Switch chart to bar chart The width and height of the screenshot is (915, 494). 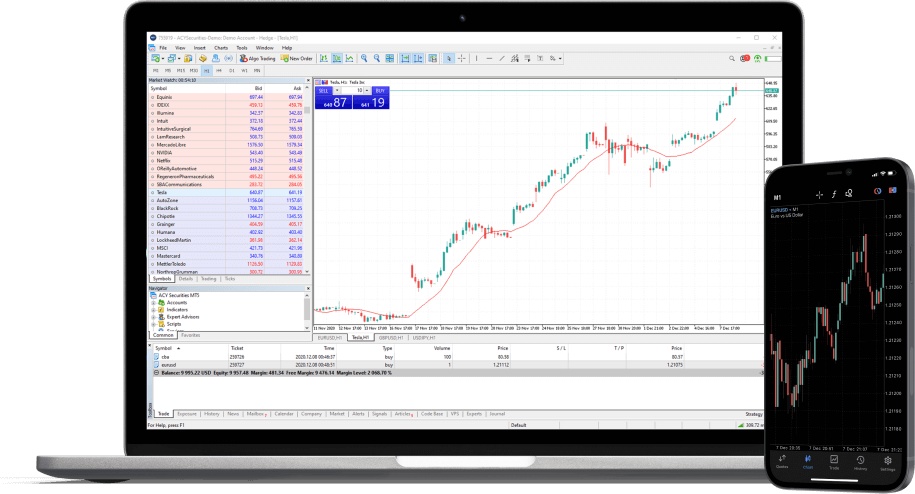[324, 58]
